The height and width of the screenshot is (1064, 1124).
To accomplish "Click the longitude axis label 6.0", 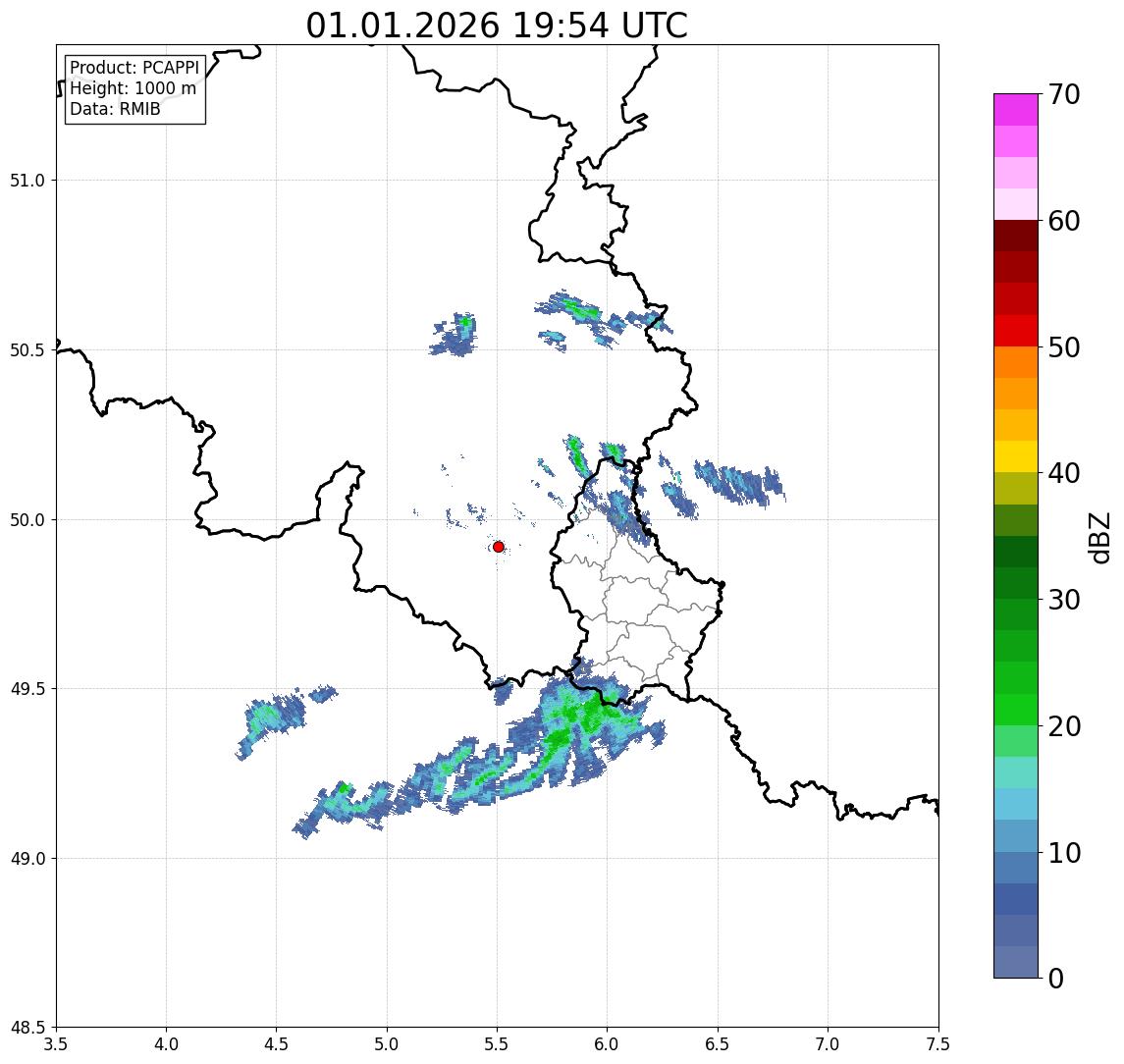I will [x=608, y=1044].
